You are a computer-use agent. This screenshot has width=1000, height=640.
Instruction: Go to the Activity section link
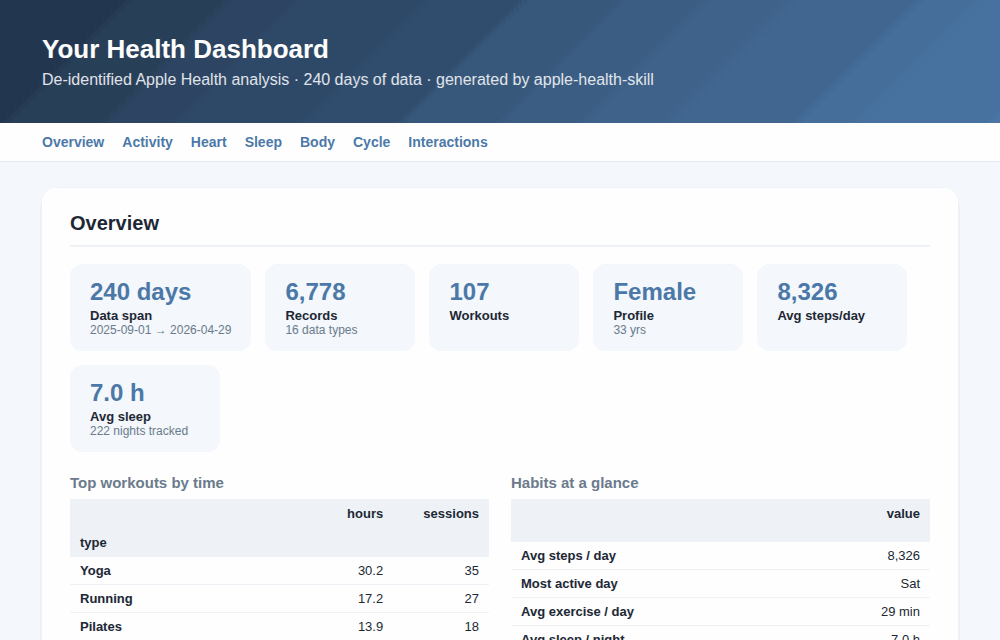pos(147,142)
